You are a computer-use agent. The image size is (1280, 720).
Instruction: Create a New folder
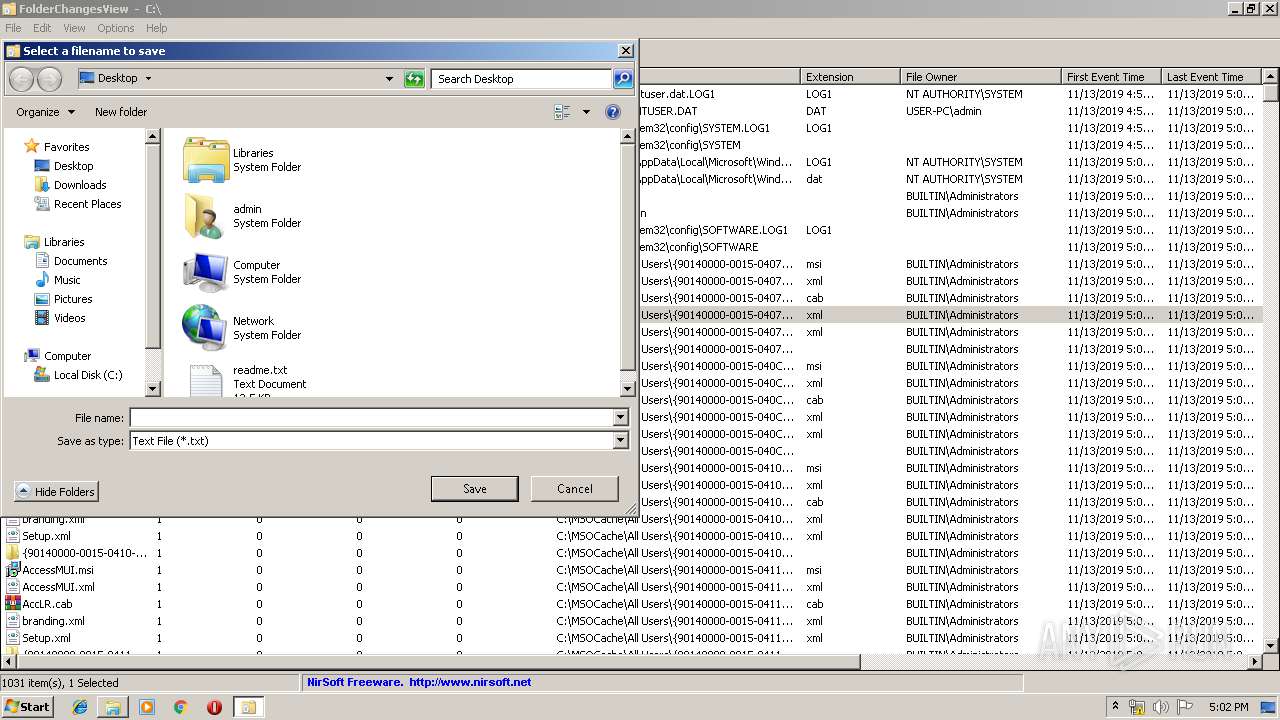(x=121, y=112)
